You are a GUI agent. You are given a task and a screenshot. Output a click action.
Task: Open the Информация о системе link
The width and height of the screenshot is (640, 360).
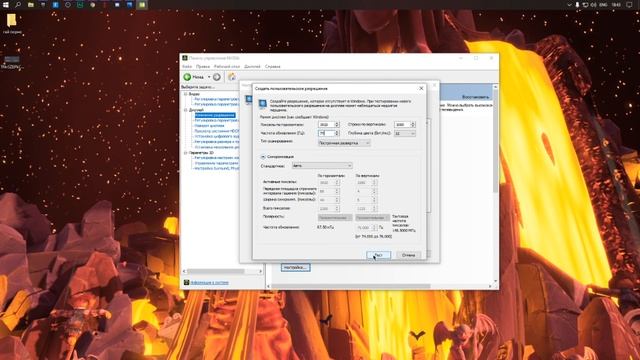click(209, 282)
